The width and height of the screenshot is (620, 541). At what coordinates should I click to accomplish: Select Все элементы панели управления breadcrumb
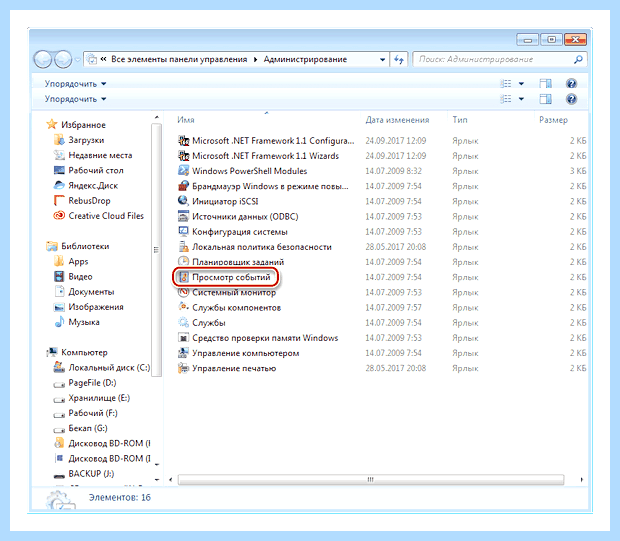coord(179,59)
